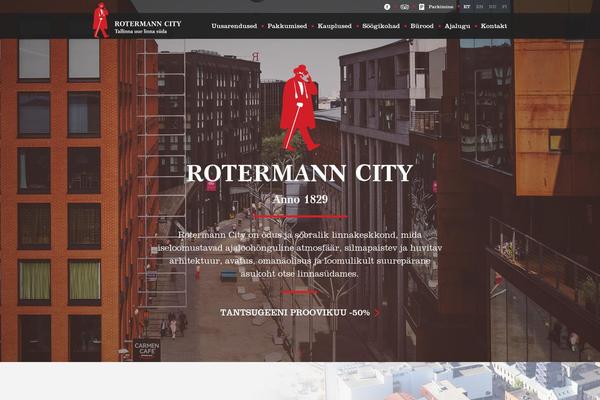Open the Söögikohad menu item
This screenshot has height=400, width=600.
coord(381,26)
